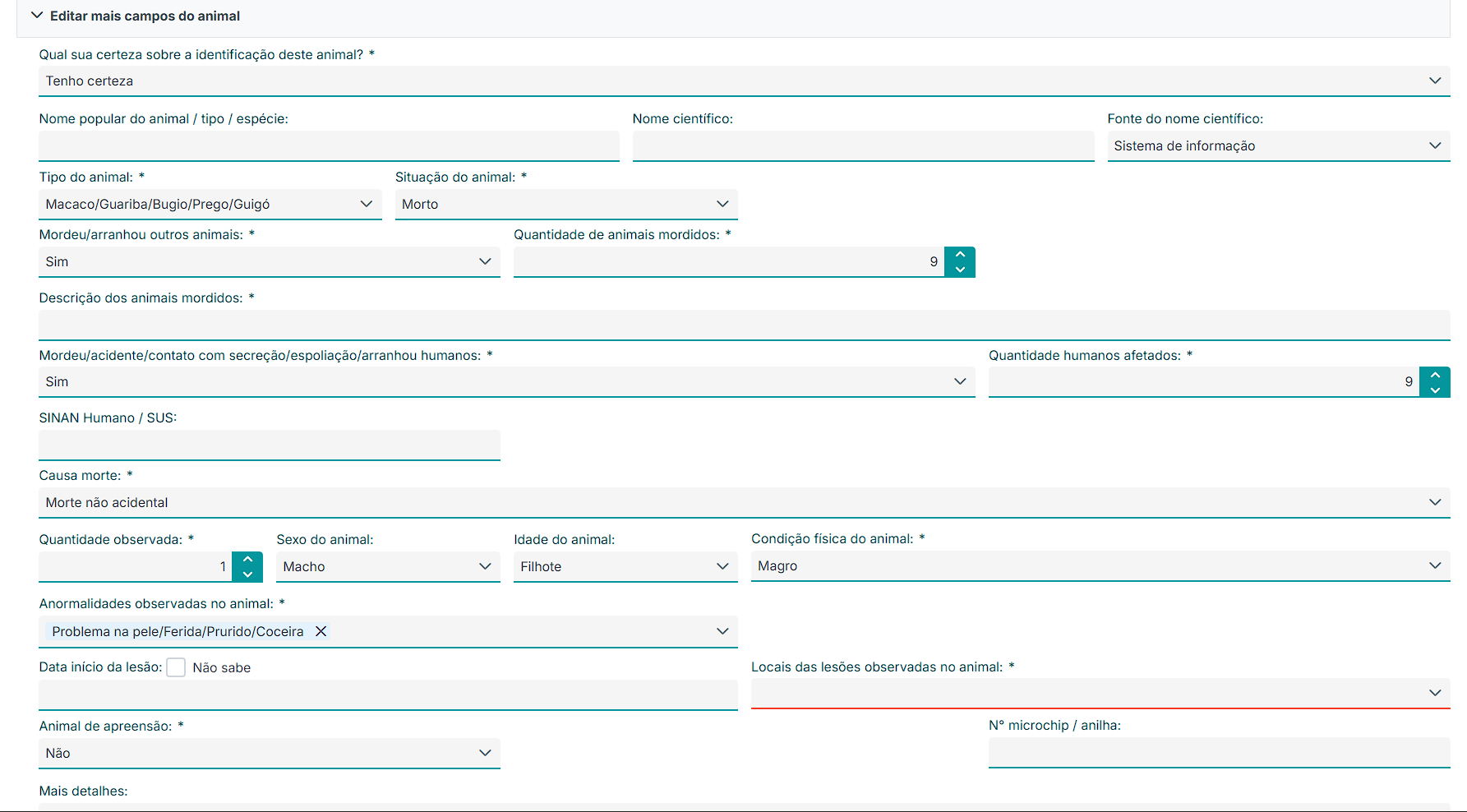Collapse the 'Editar mais campos do animal' section
The width and height of the screenshot is (1467, 812).
(x=37, y=16)
